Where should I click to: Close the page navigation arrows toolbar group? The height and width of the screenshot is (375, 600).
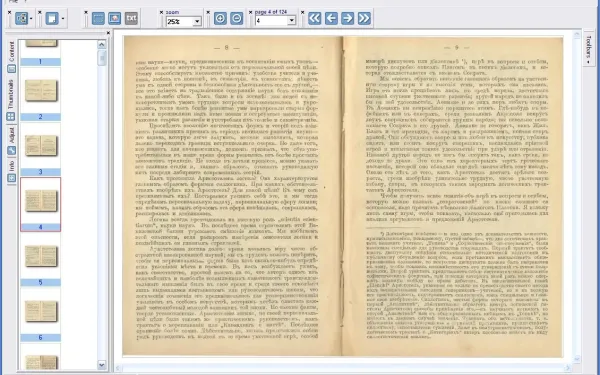coord(303,13)
